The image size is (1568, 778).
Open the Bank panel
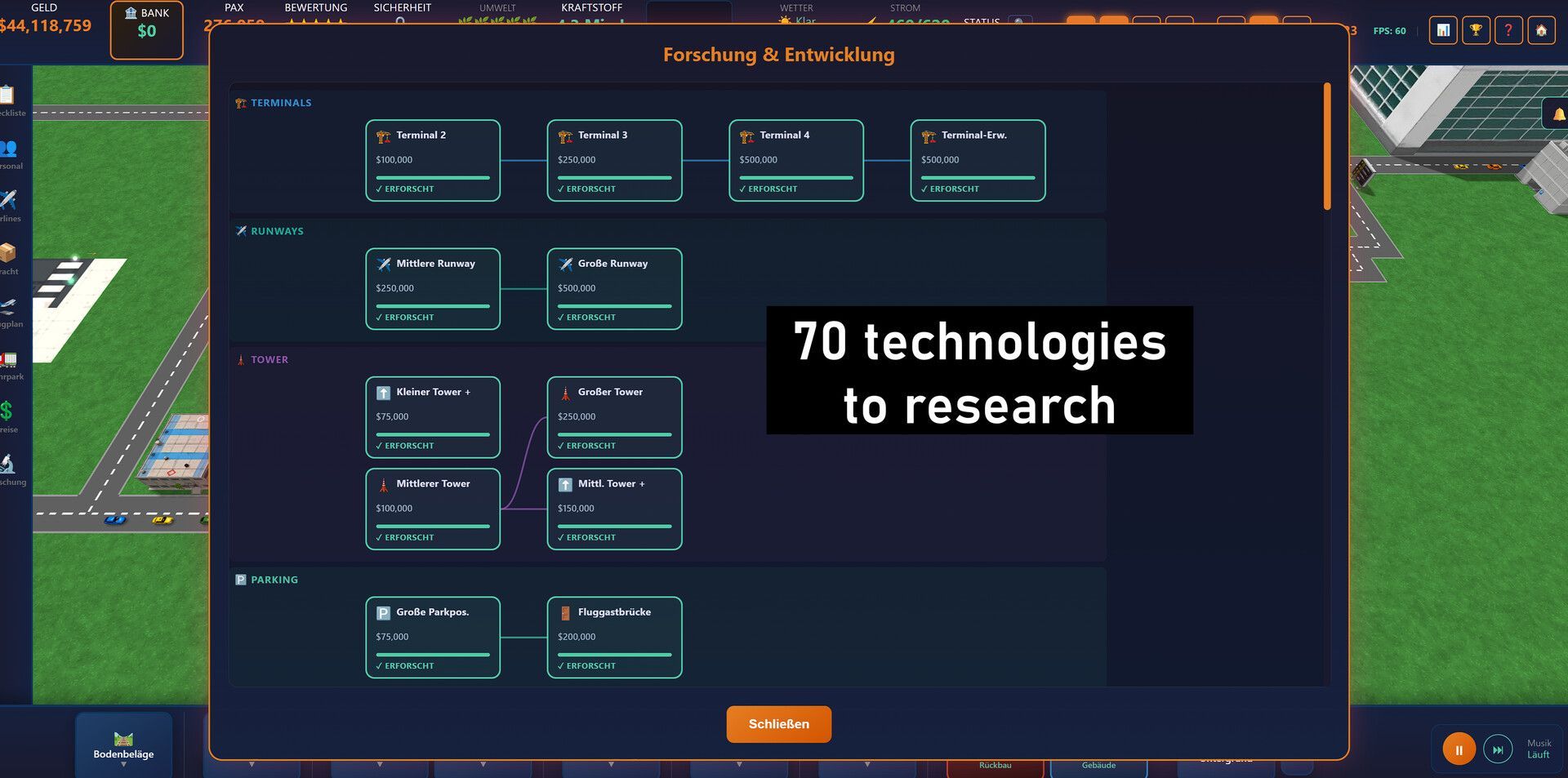(x=147, y=31)
